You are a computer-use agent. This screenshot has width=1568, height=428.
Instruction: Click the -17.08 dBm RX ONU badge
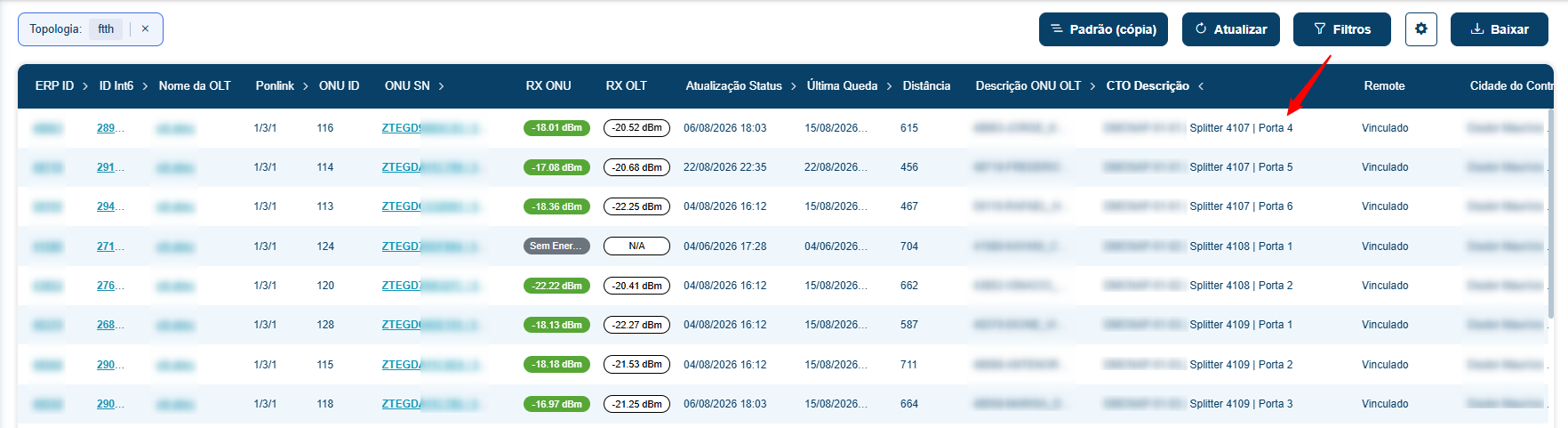556,167
